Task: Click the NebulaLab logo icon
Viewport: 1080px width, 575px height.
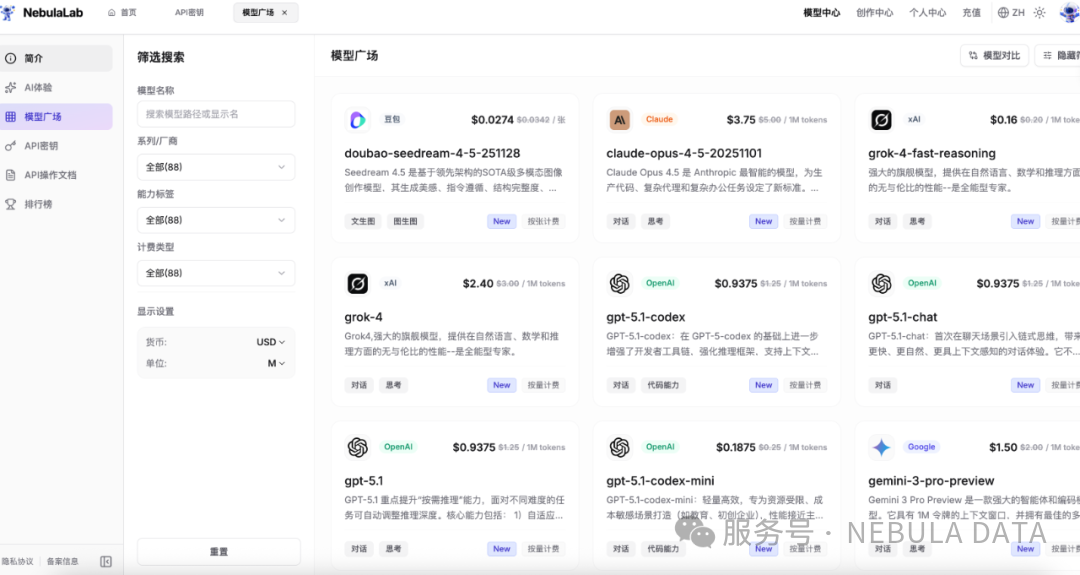Action: pos(8,12)
